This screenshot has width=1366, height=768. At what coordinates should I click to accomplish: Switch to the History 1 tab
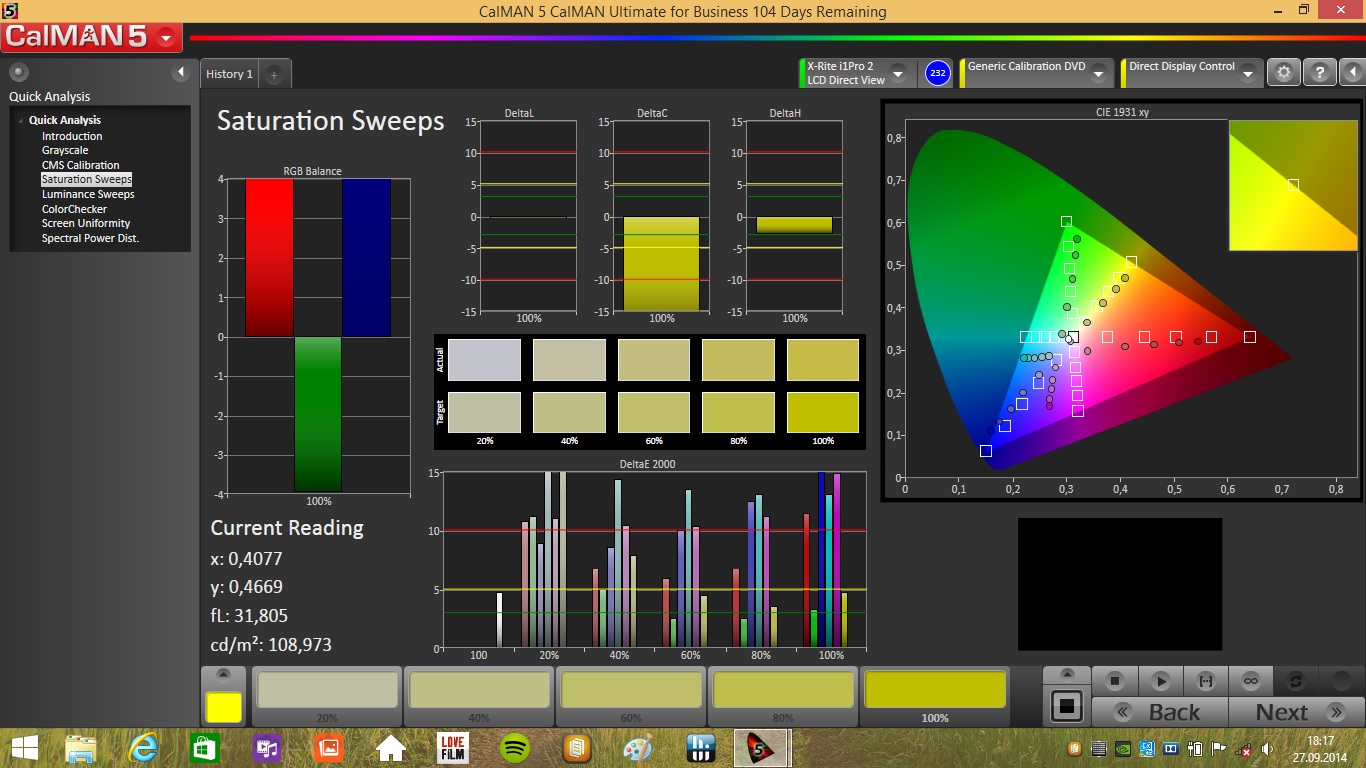[x=229, y=74]
